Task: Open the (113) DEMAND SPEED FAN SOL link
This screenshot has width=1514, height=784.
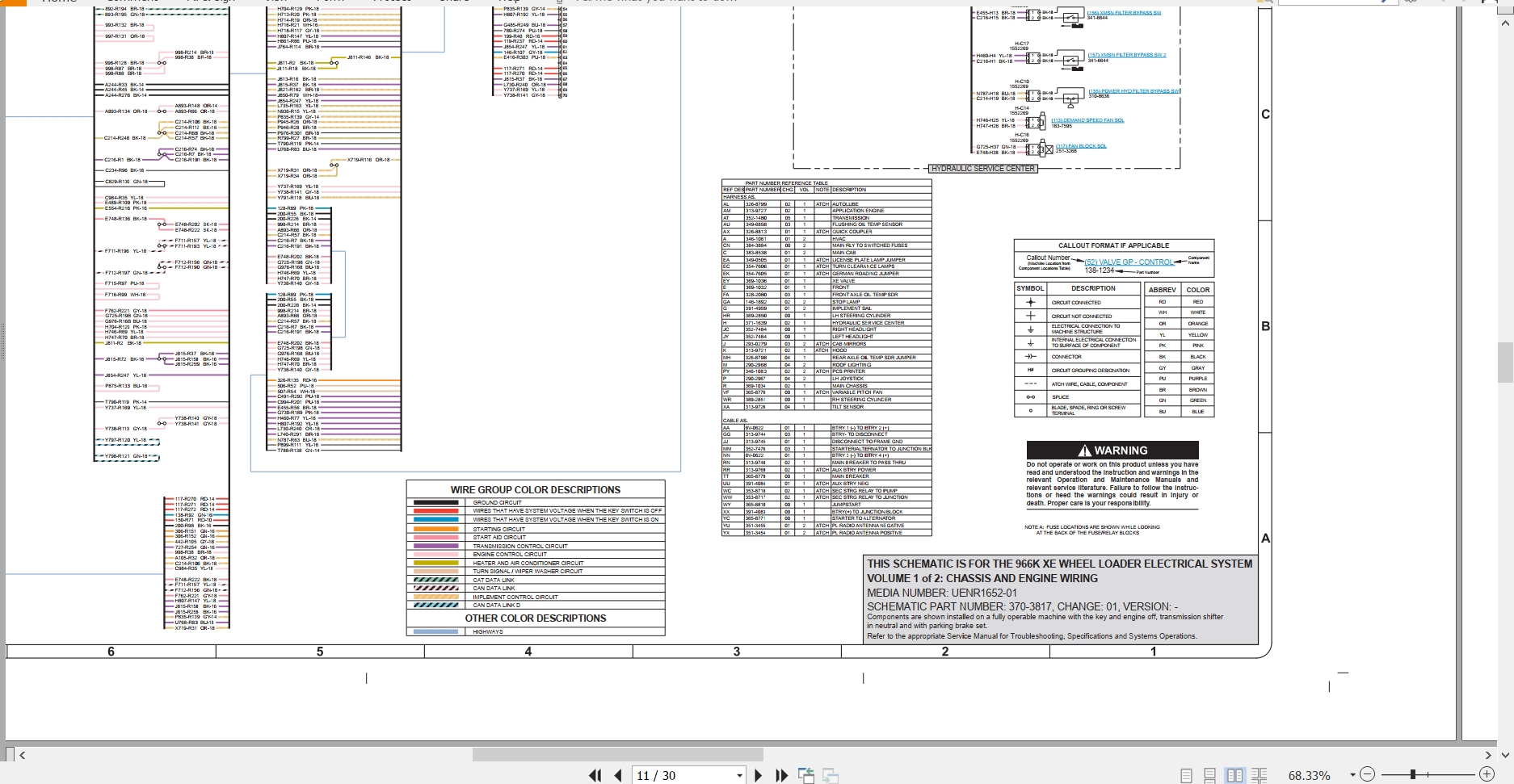Action: click(1087, 120)
